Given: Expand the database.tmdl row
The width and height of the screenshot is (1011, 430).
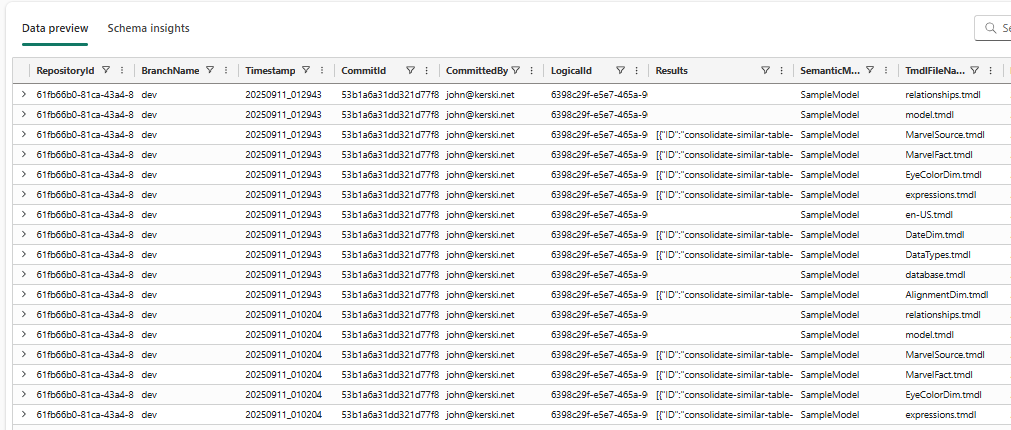Looking at the screenshot, I should [23, 274].
